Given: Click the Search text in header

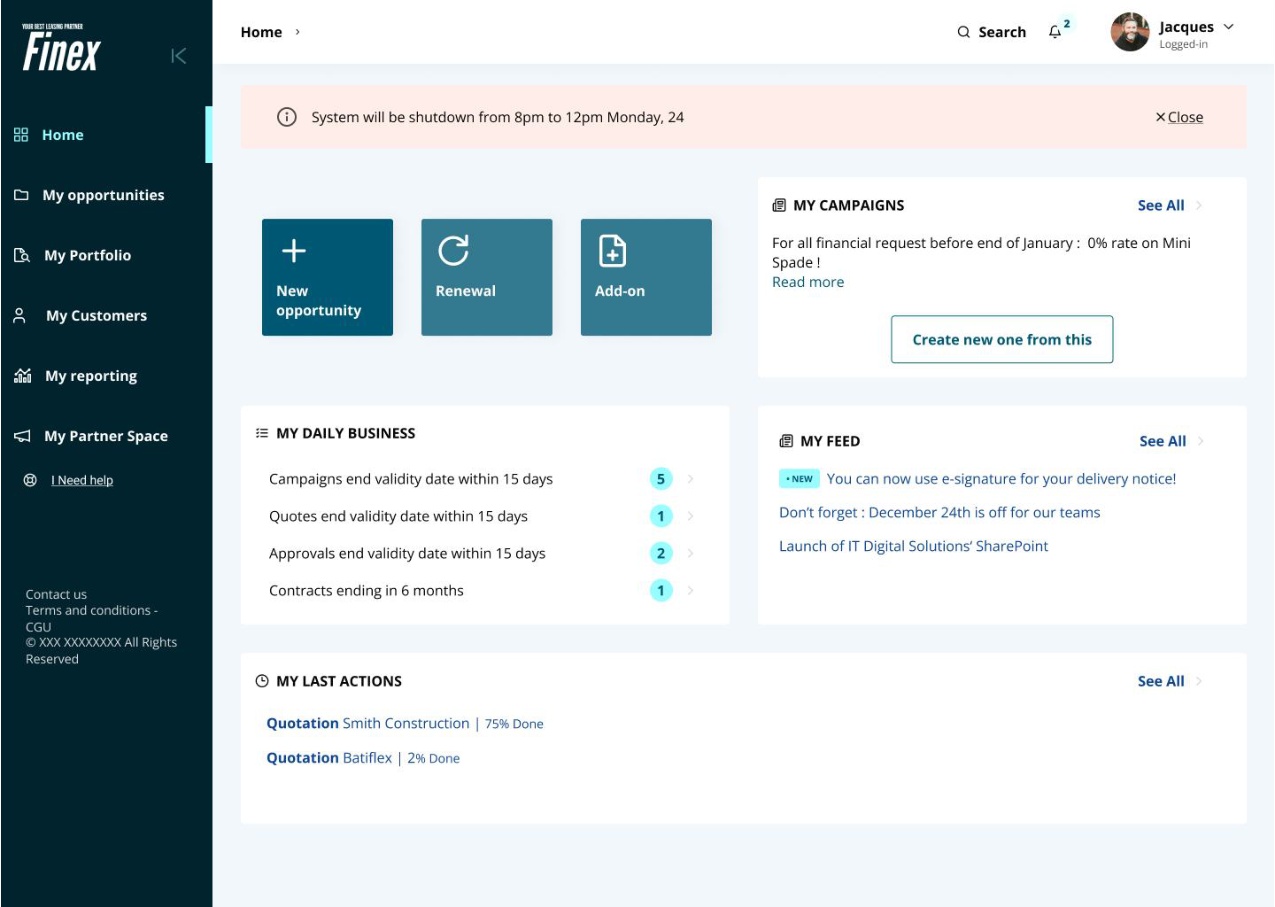Looking at the screenshot, I should click(1002, 32).
